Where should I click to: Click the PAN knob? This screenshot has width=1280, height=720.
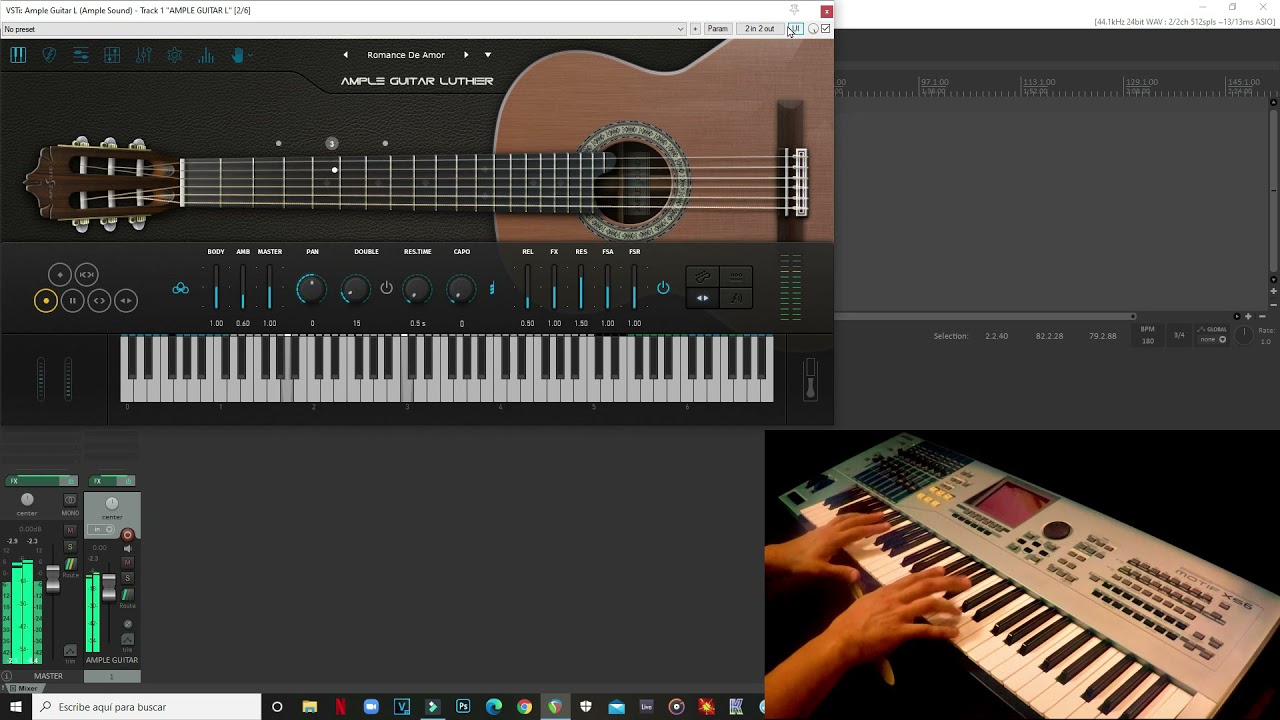coord(311,289)
